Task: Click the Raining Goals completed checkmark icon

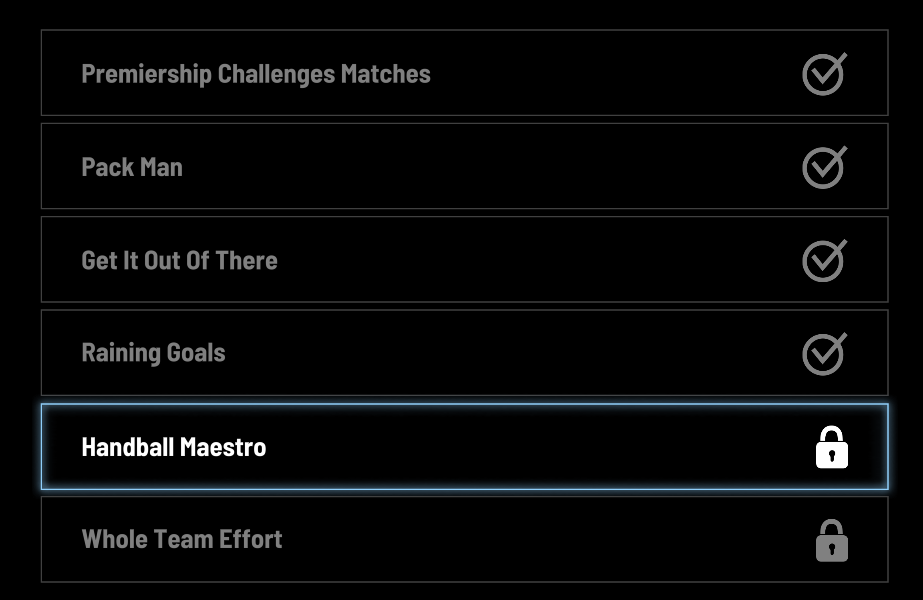Action: click(824, 353)
